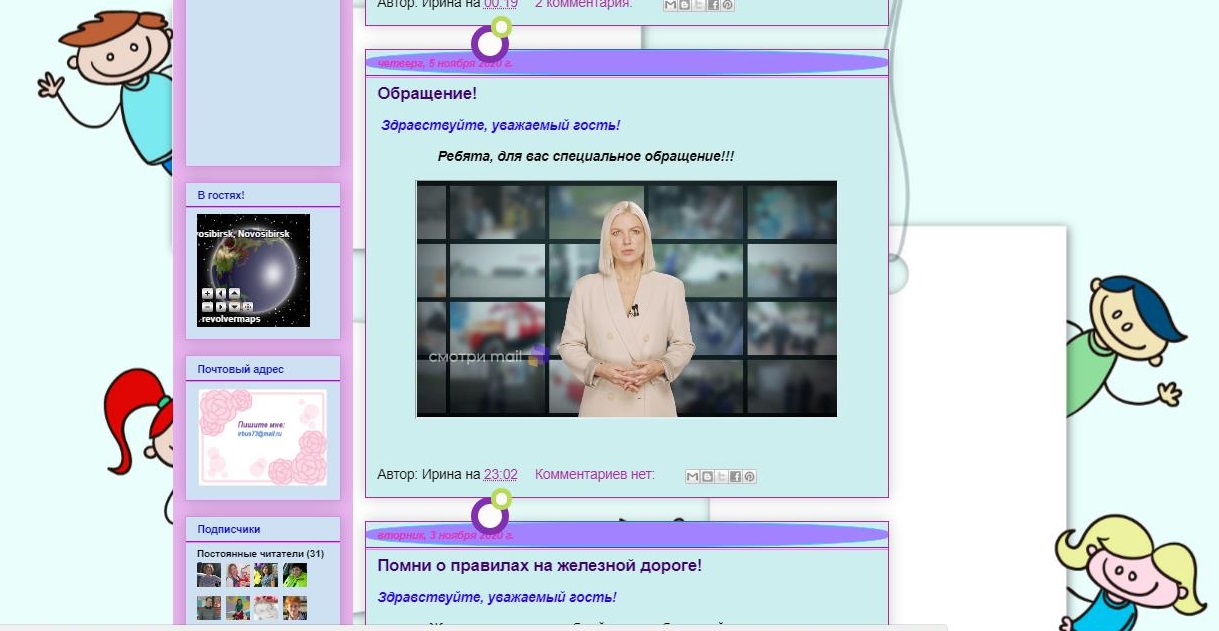Click the 23:02 post timestamp link
The image size is (1219, 631).
[x=500, y=474]
